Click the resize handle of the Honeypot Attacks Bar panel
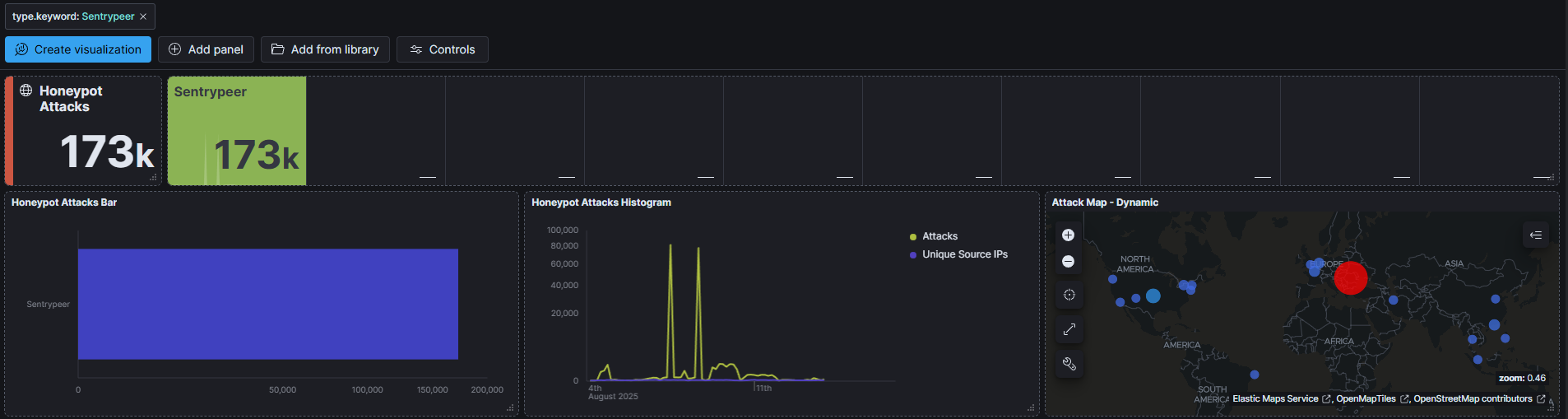This screenshot has width=1568, height=419. tap(510, 407)
